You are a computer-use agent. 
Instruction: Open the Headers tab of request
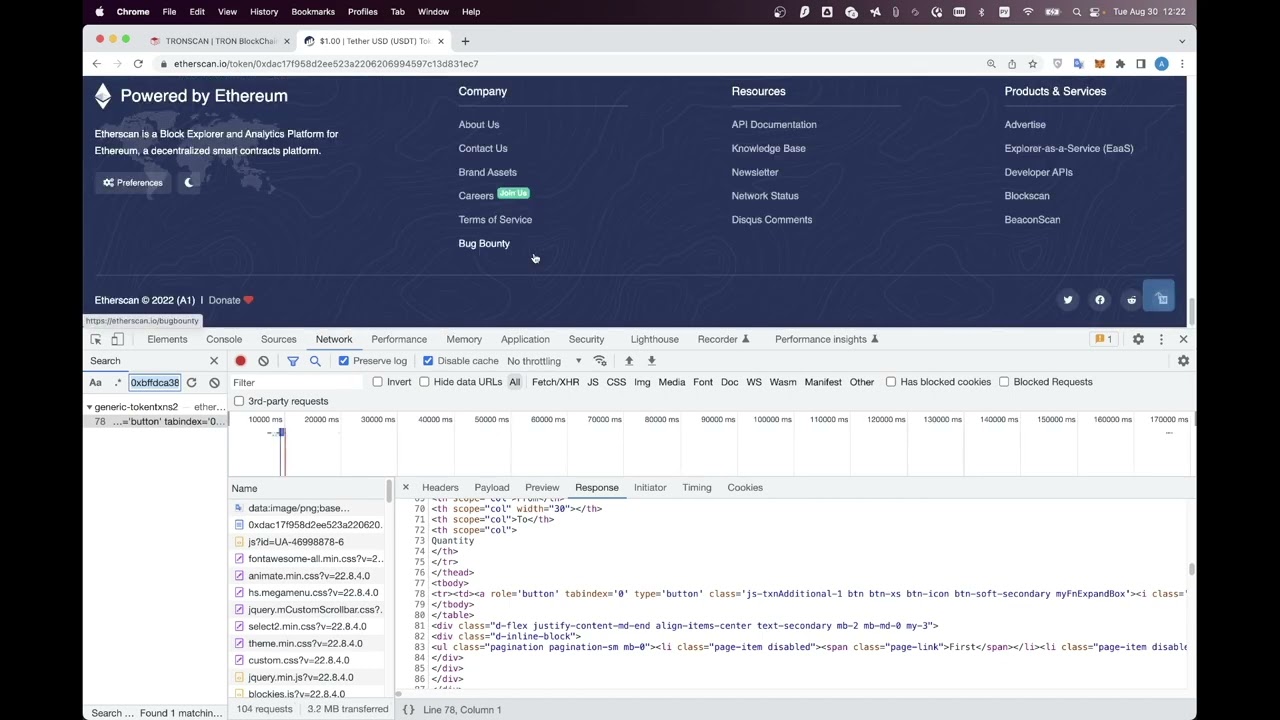(440, 487)
